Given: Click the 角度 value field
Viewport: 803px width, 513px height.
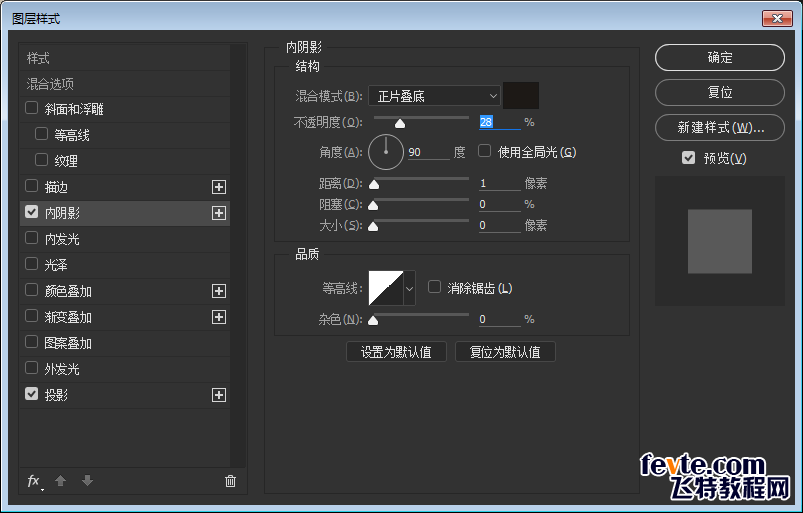Looking at the screenshot, I should pos(429,153).
